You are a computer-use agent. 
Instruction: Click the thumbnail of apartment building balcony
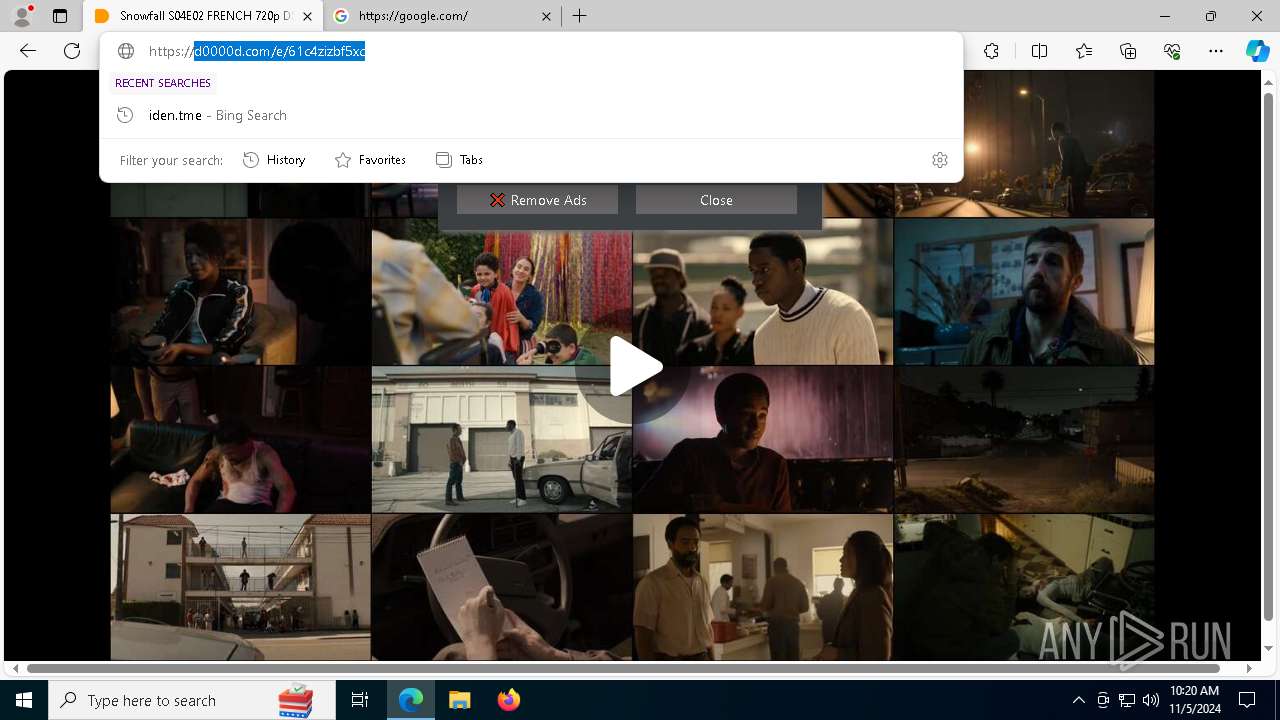pos(240,587)
